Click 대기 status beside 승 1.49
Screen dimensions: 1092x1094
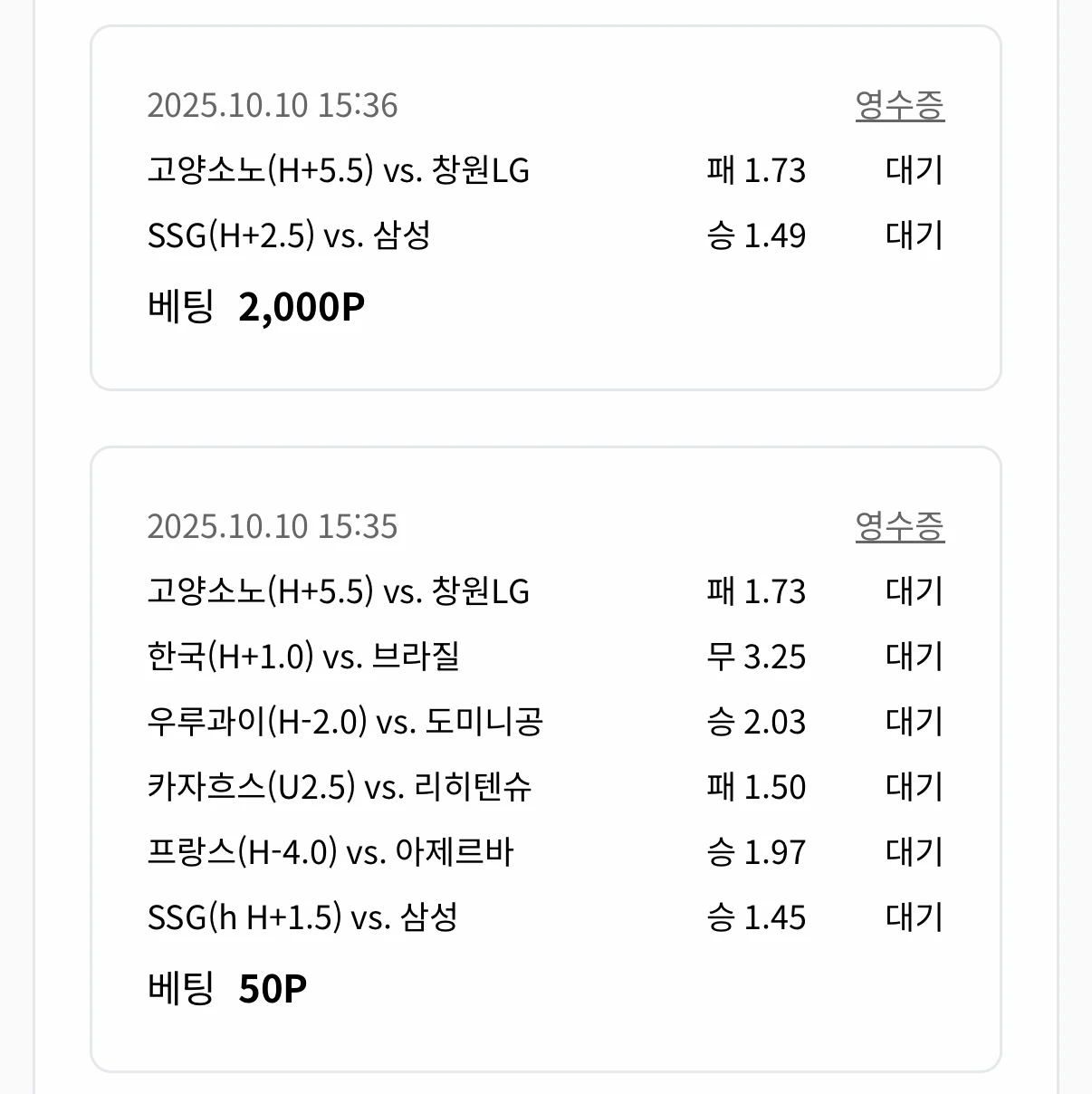click(x=915, y=235)
